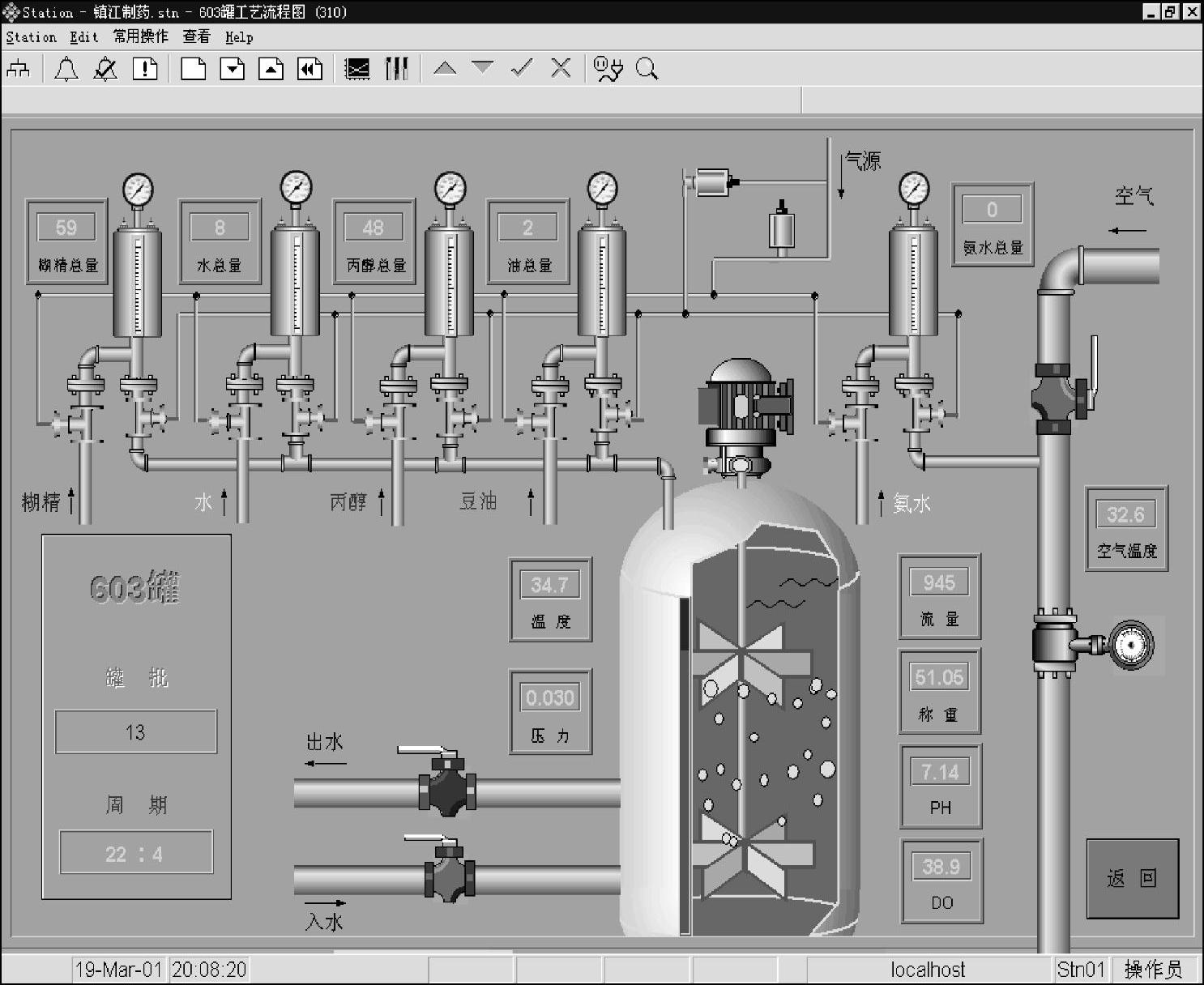This screenshot has height=985, width=1204.
Task: Open the Station menu
Action: [x=31, y=37]
